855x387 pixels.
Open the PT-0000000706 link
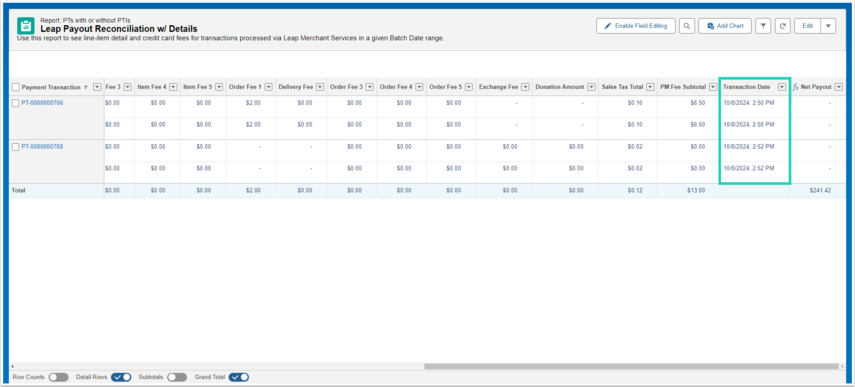point(43,102)
